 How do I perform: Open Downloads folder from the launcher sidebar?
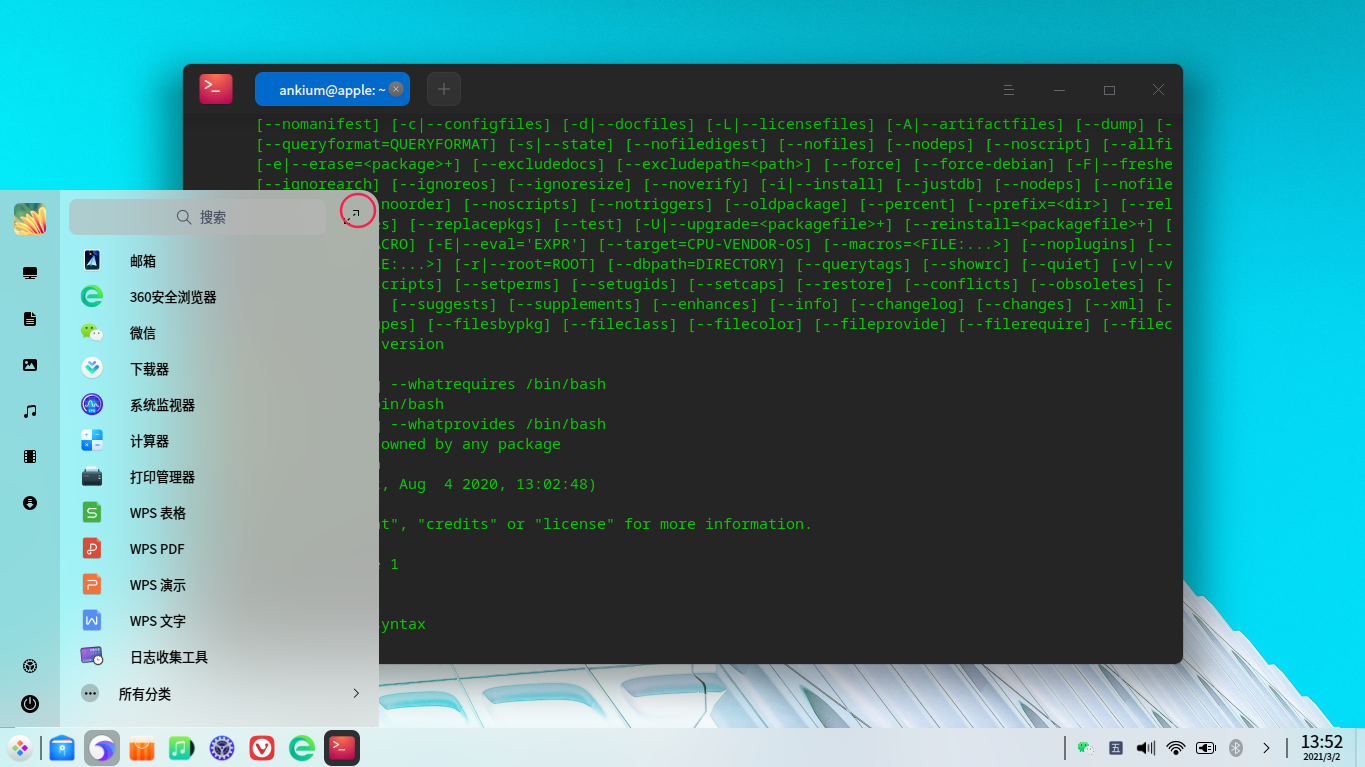point(30,503)
